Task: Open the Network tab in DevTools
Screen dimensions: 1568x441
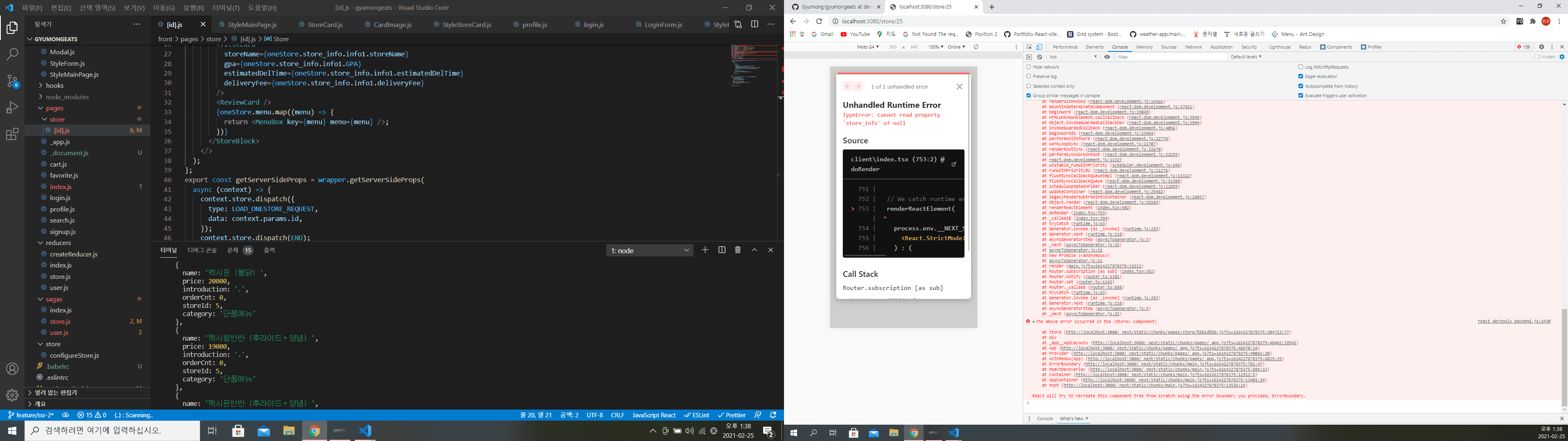Action: pyautogui.click(x=1193, y=47)
